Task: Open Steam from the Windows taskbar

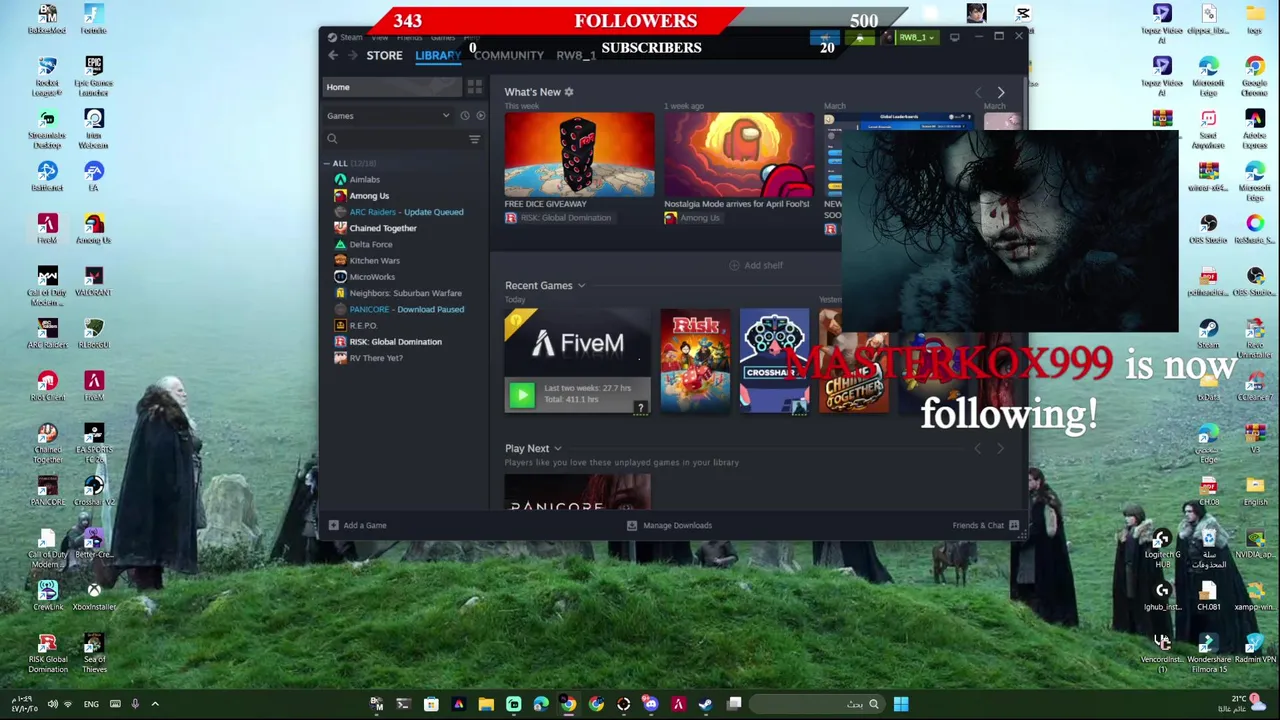Action: pyautogui.click(x=706, y=704)
